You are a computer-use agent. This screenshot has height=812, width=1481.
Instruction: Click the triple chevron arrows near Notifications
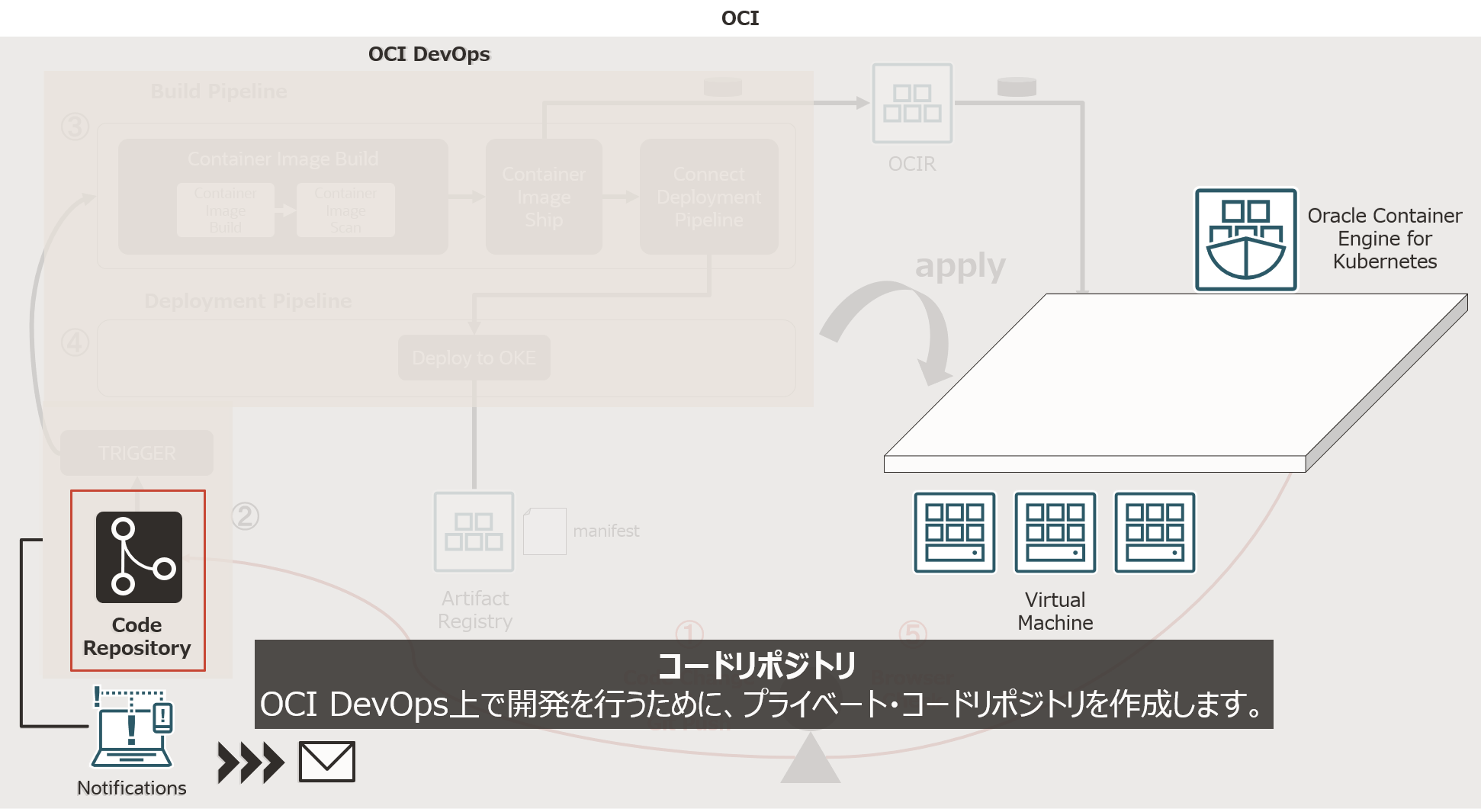(250, 762)
